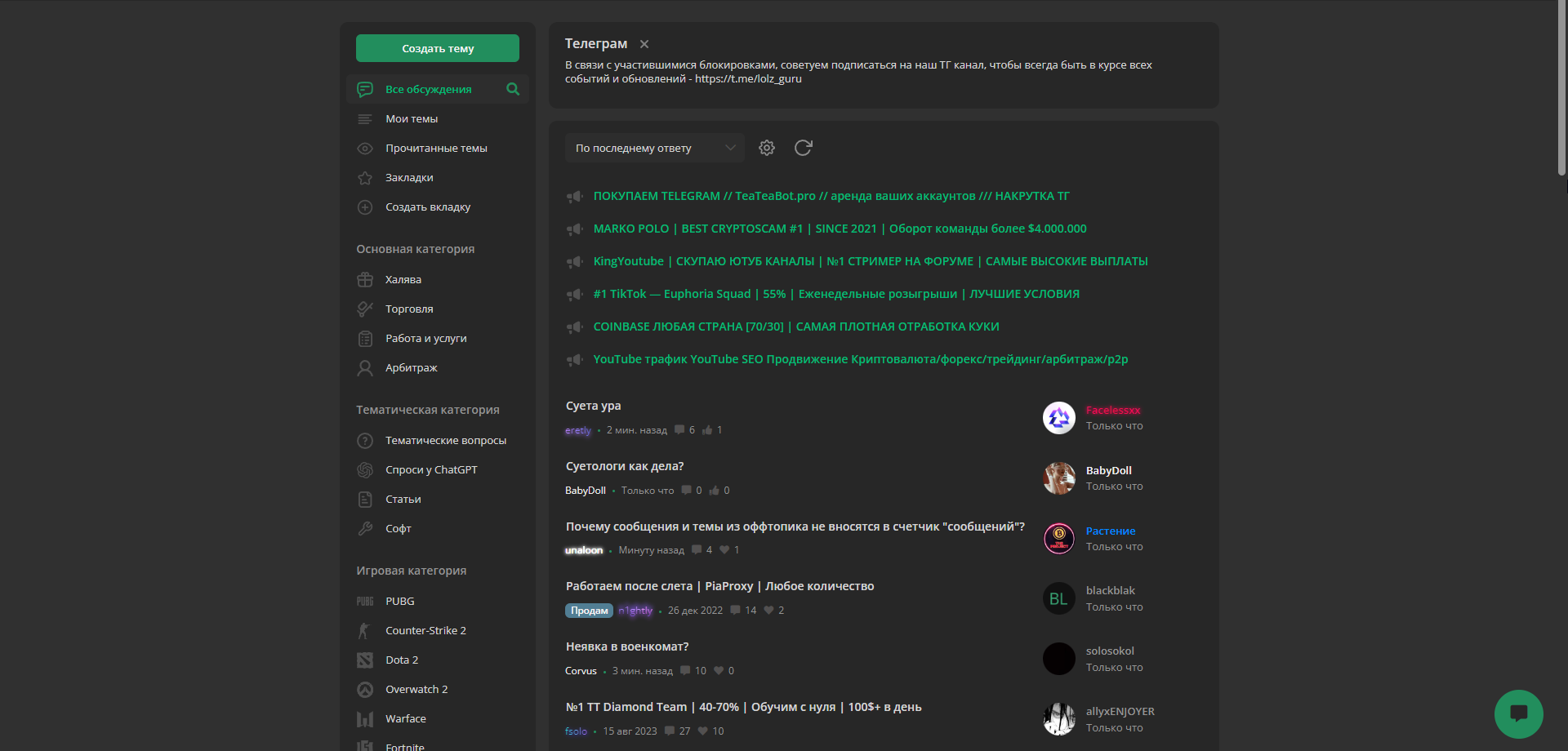This screenshot has height=751, width=1568.
Task: Open the Counter-Strike 2 category
Action: tap(425, 631)
